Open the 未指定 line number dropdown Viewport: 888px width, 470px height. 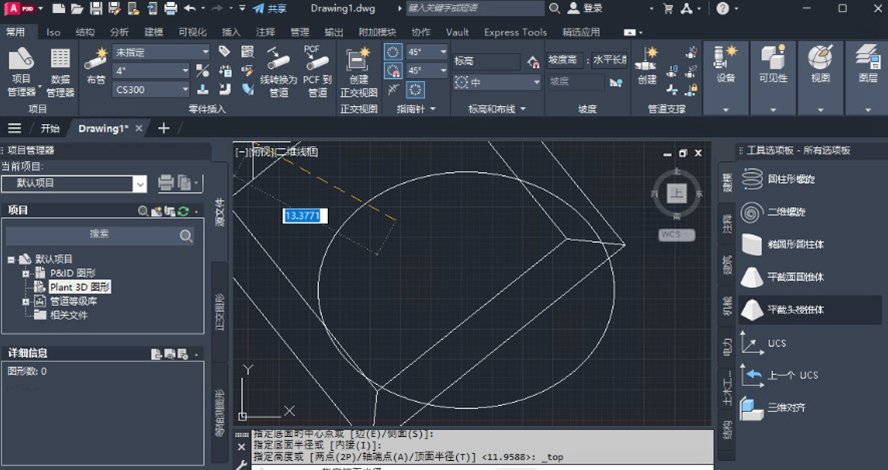(161, 52)
